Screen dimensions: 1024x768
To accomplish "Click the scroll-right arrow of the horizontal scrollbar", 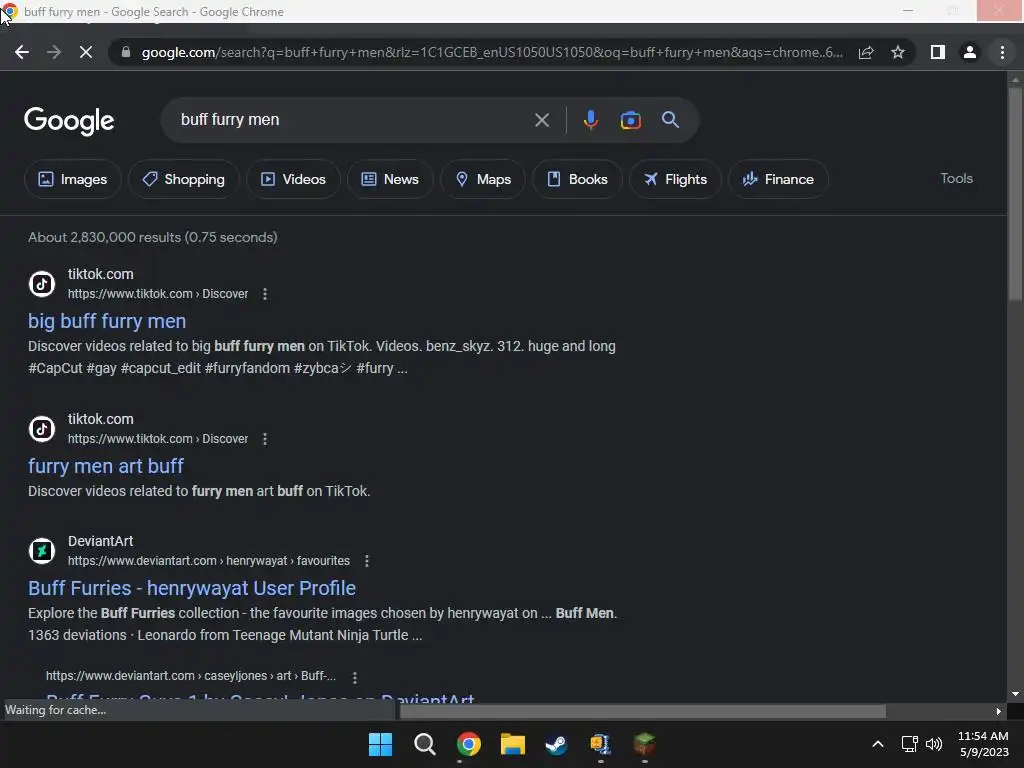I will pos(998,711).
